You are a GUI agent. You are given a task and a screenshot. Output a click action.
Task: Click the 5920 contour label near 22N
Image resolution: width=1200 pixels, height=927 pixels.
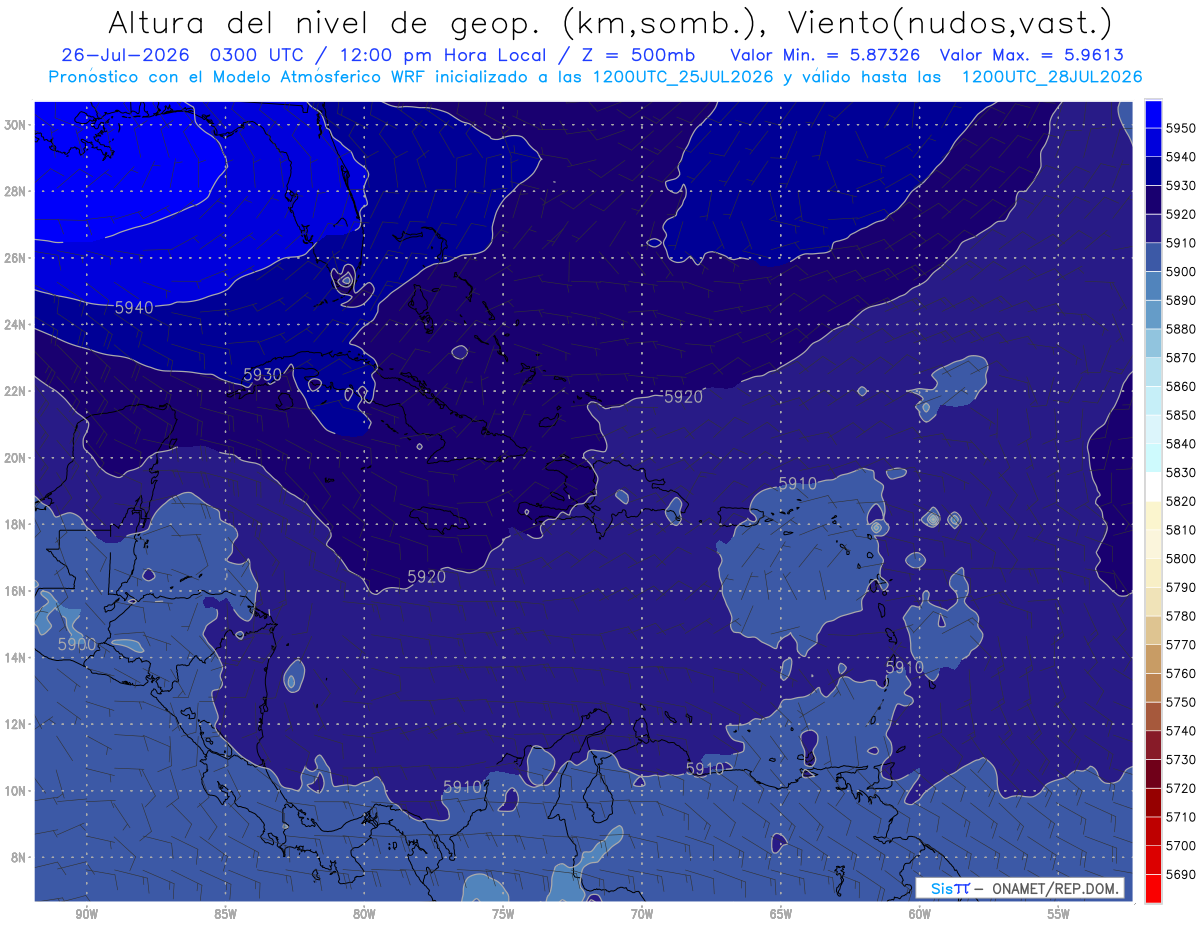pyautogui.click(x=683, y=397)
